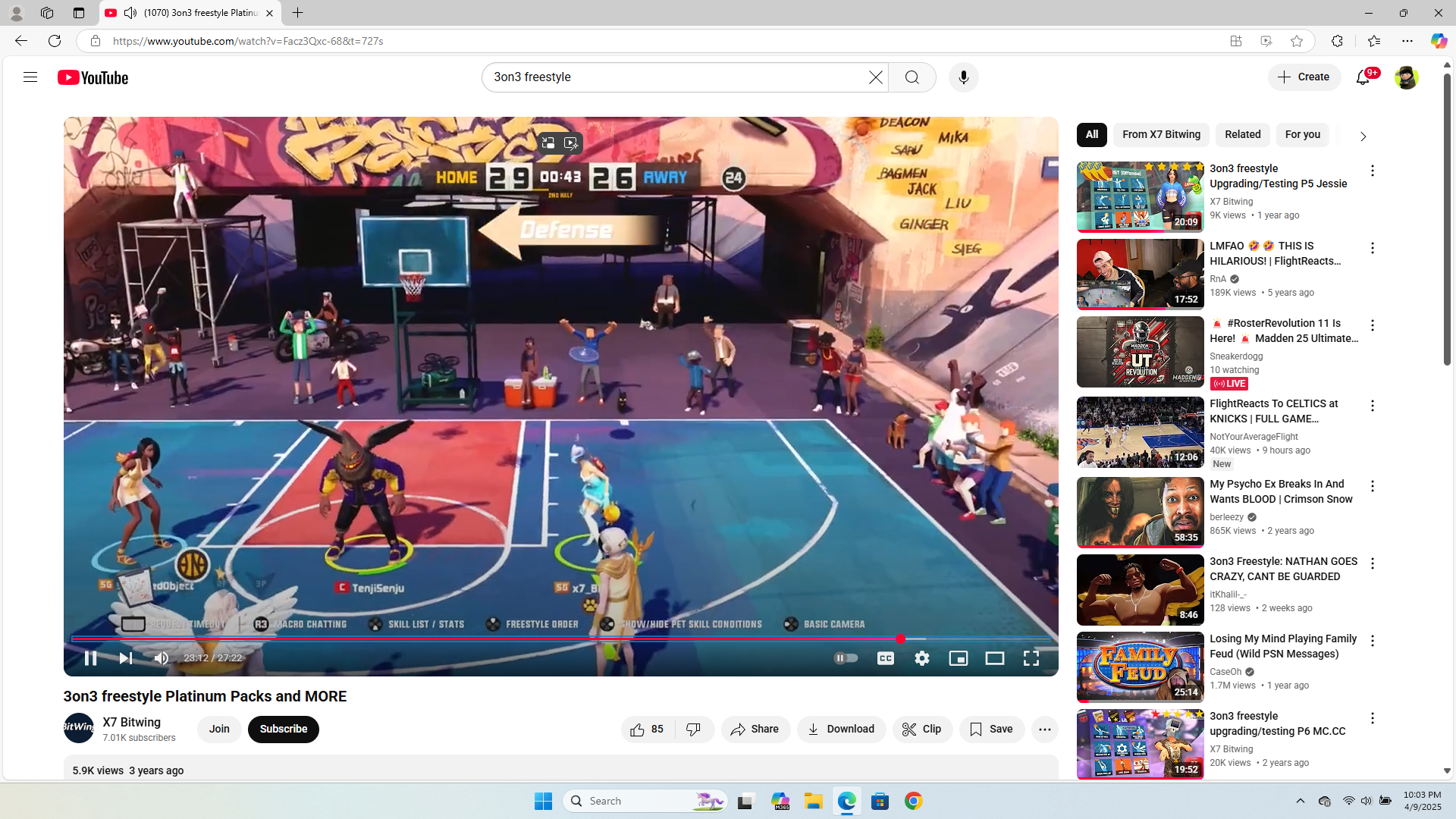Select the For you filter chip
The height and width of the screenshot is (819, 1456).
pos(1303,135)
